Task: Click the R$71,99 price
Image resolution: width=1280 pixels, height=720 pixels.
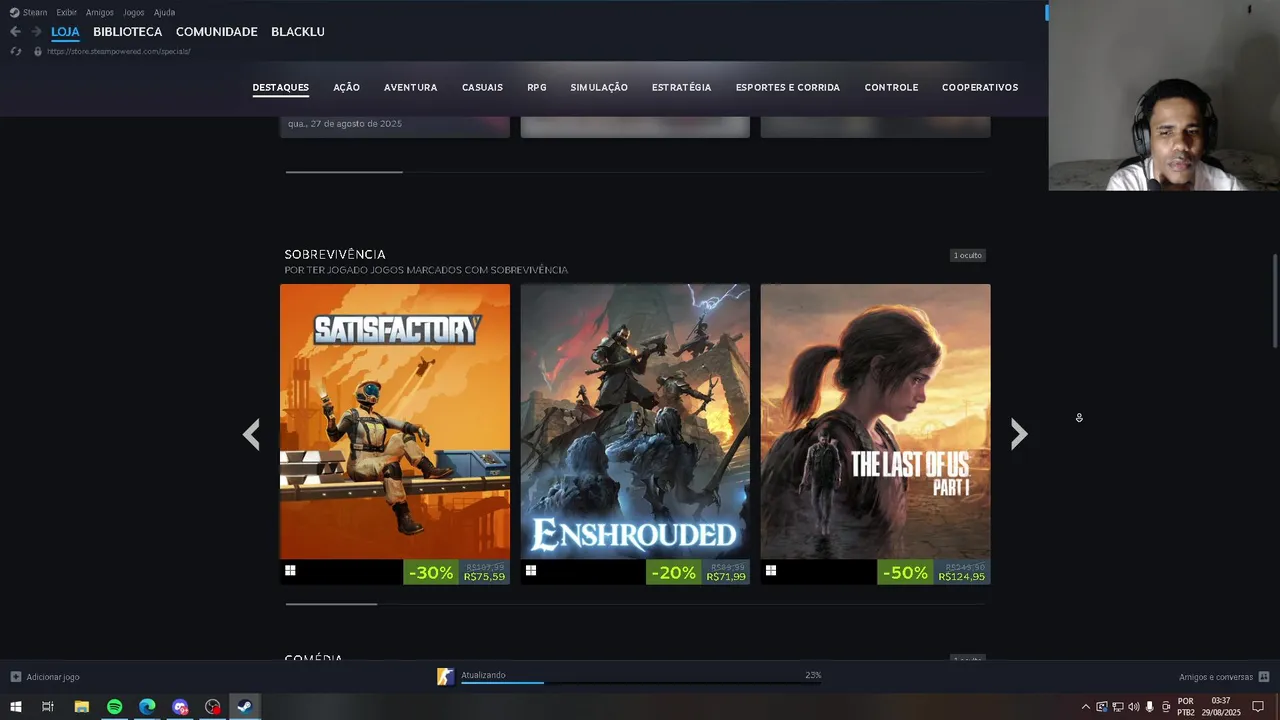Action: 726,577
